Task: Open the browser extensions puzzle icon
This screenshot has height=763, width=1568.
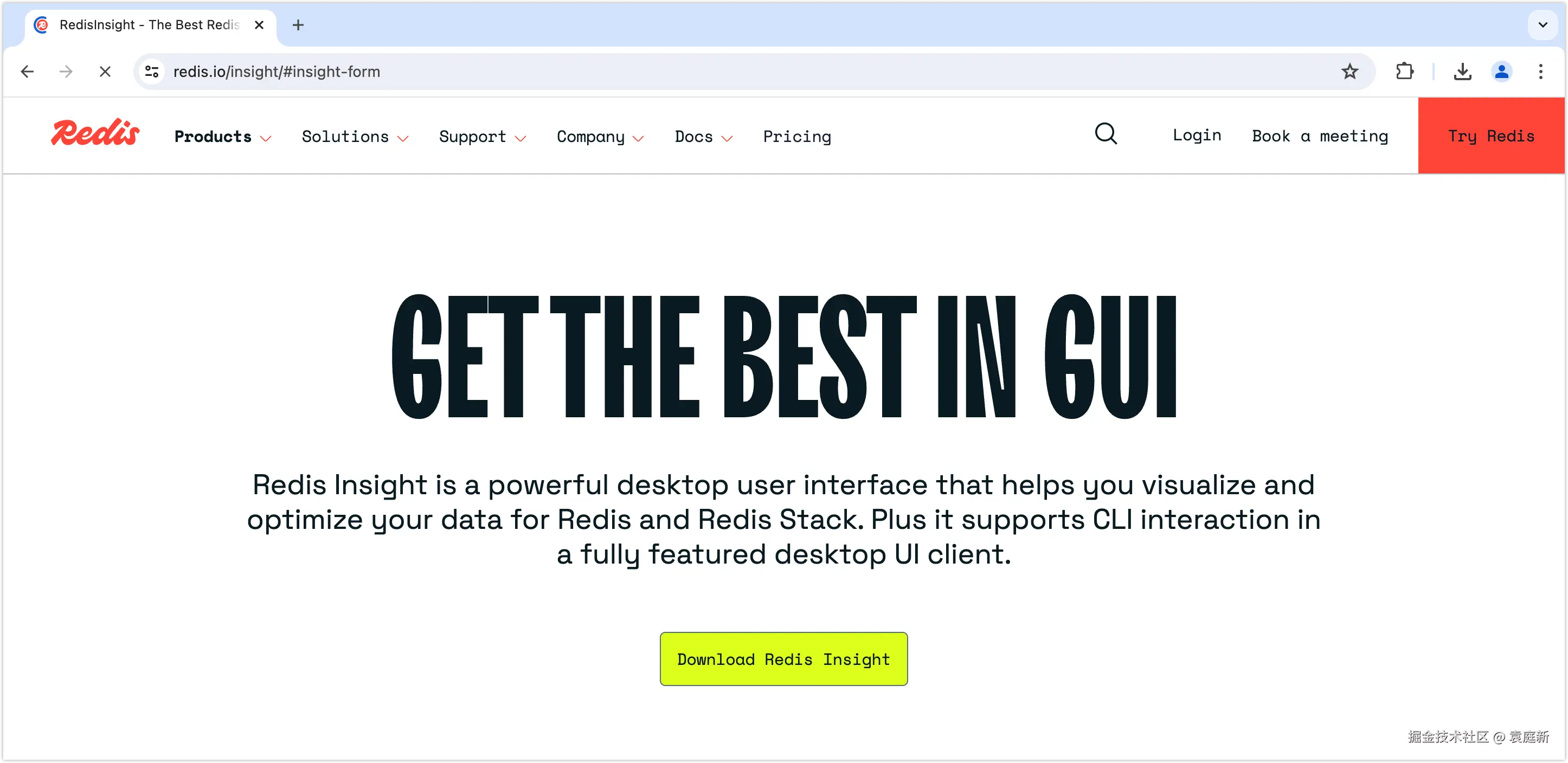Action: click(x=1404, y=72)
